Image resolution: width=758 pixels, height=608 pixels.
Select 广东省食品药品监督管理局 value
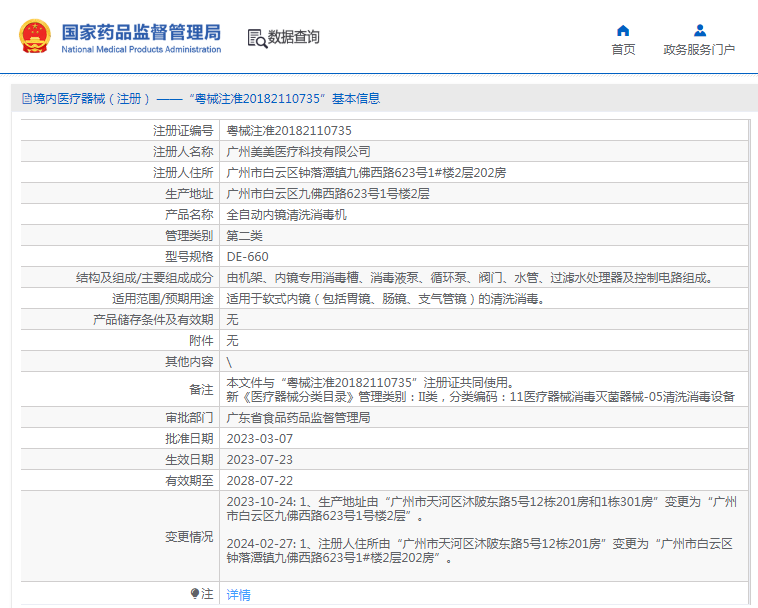click(x=298, y=418)
